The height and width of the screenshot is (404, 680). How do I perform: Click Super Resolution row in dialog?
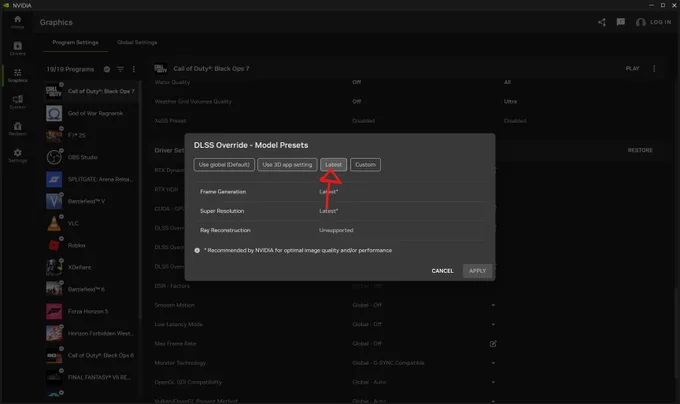click(x=340, y=211)
